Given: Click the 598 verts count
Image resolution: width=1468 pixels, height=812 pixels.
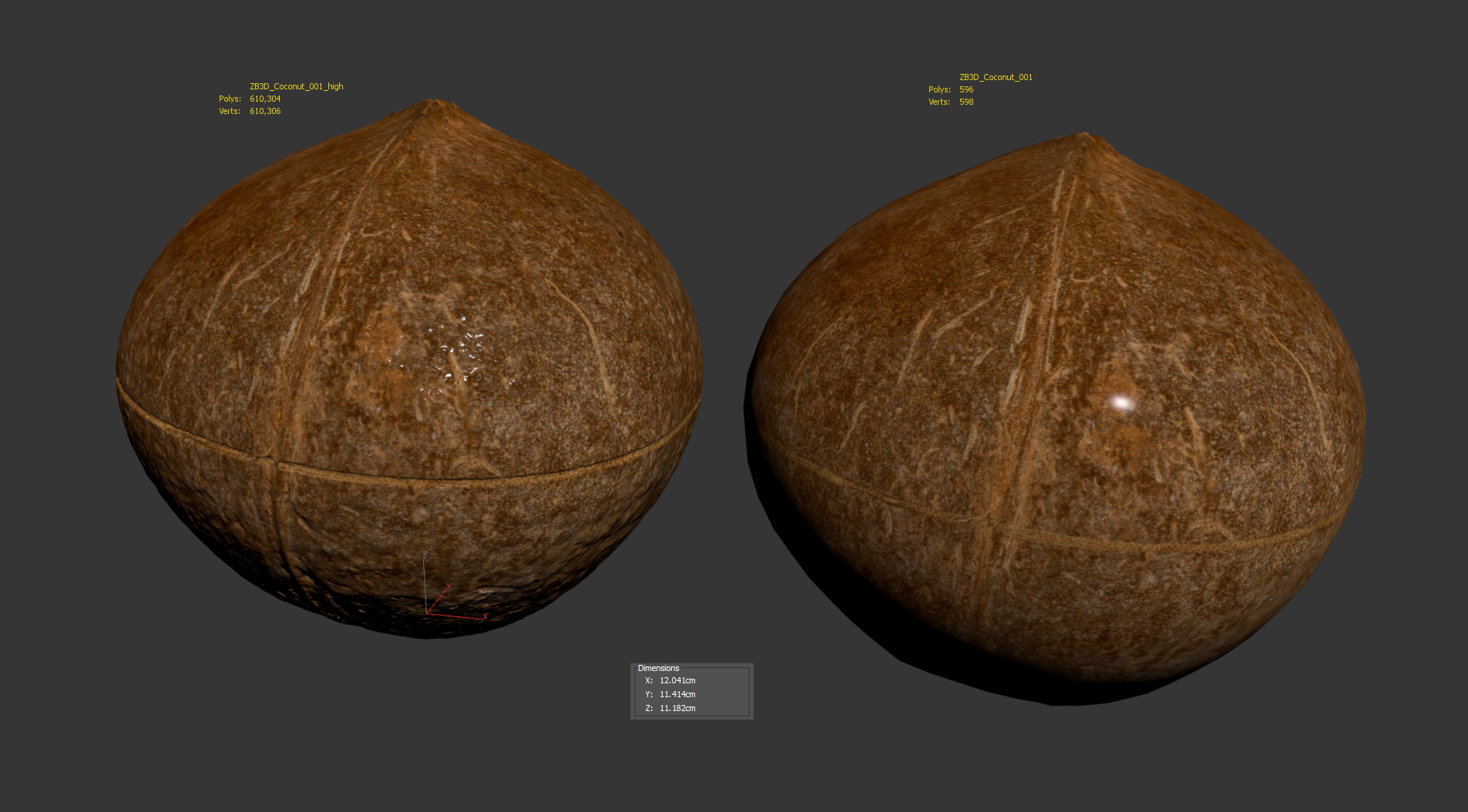Looking at the screenshot, I should click(966, 102).
